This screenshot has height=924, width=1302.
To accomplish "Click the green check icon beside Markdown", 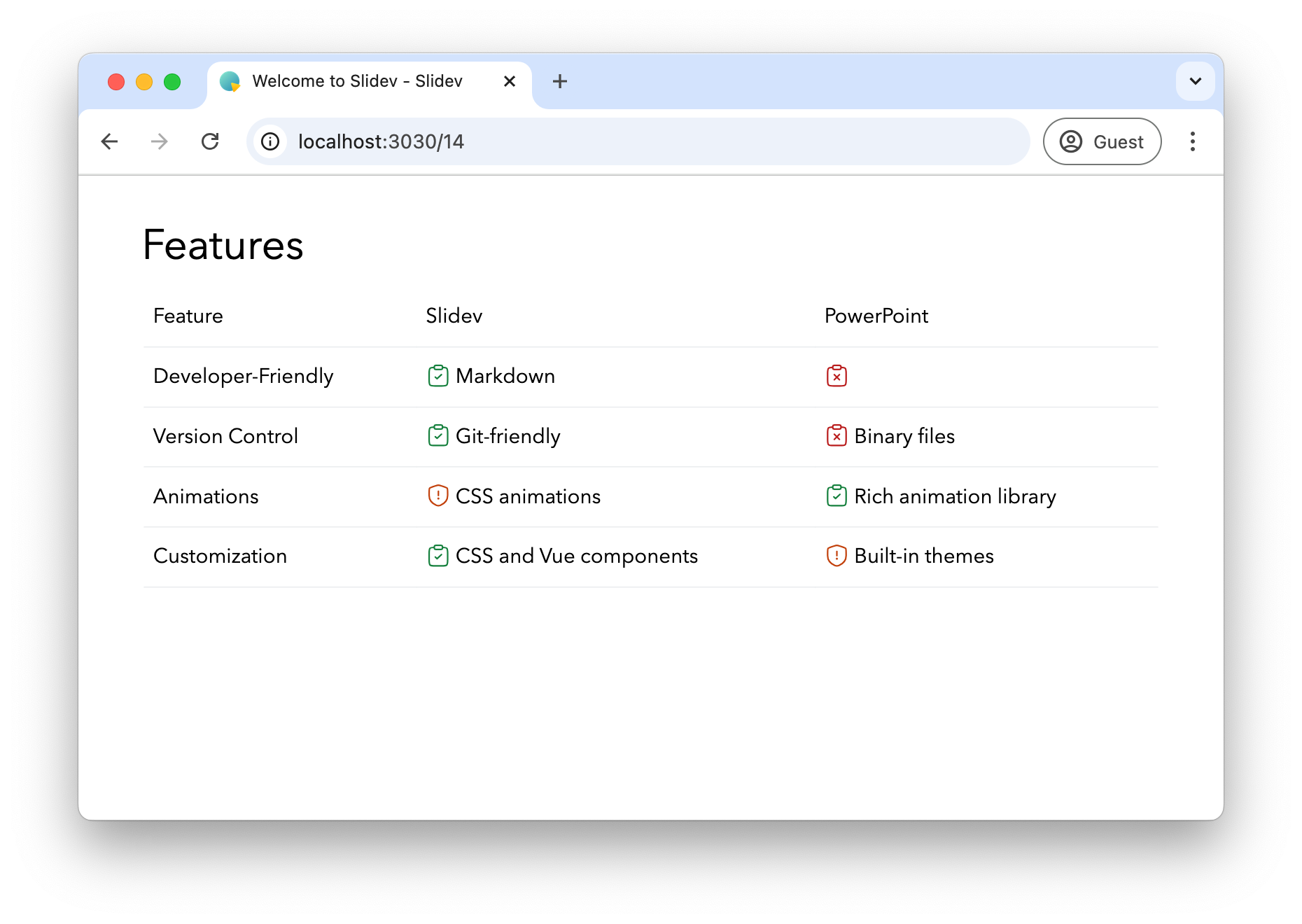I will coord(438,376).
